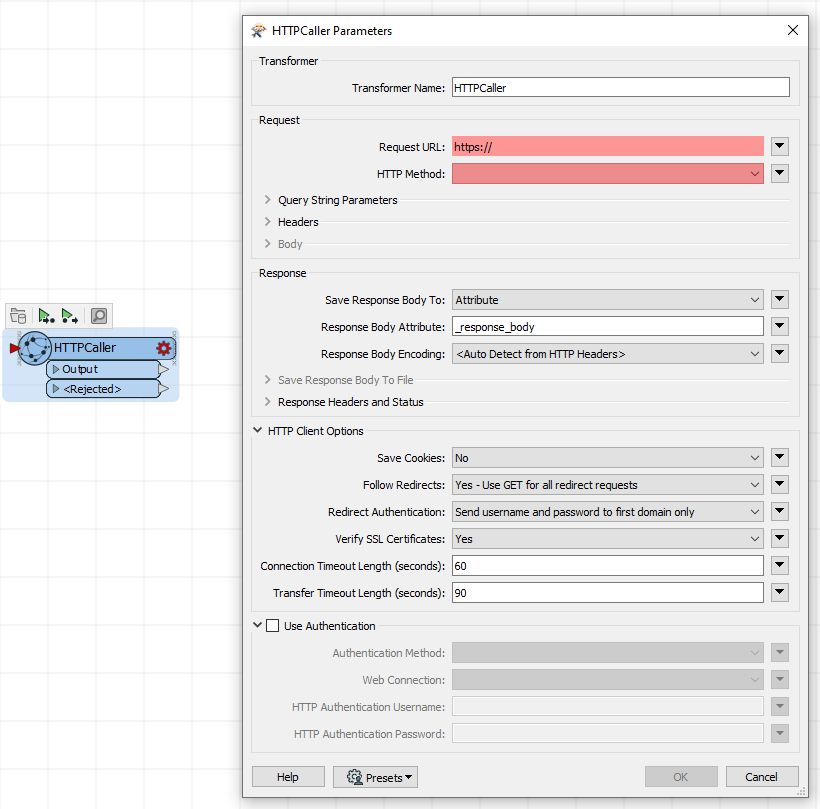Expand Response Headers and Status section
Image resolution: width=820 pixels, height=809 pixels.
pos(267,402)
